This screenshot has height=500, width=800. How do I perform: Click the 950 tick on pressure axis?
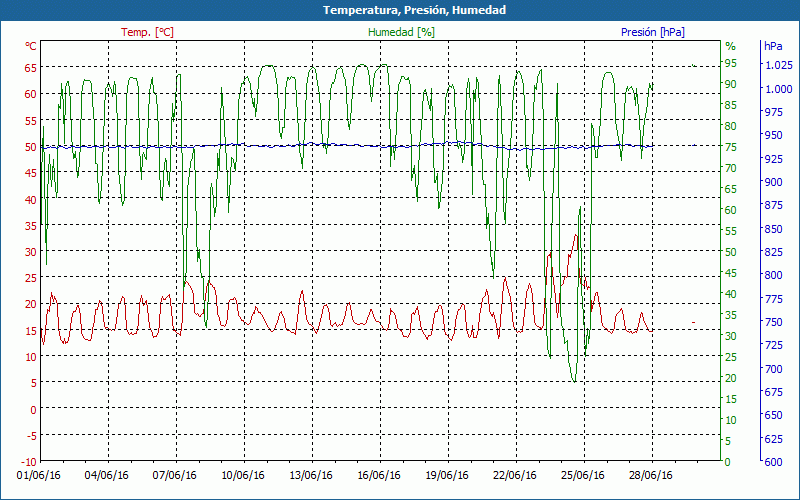pyautogui.click(x=773, y=135)
